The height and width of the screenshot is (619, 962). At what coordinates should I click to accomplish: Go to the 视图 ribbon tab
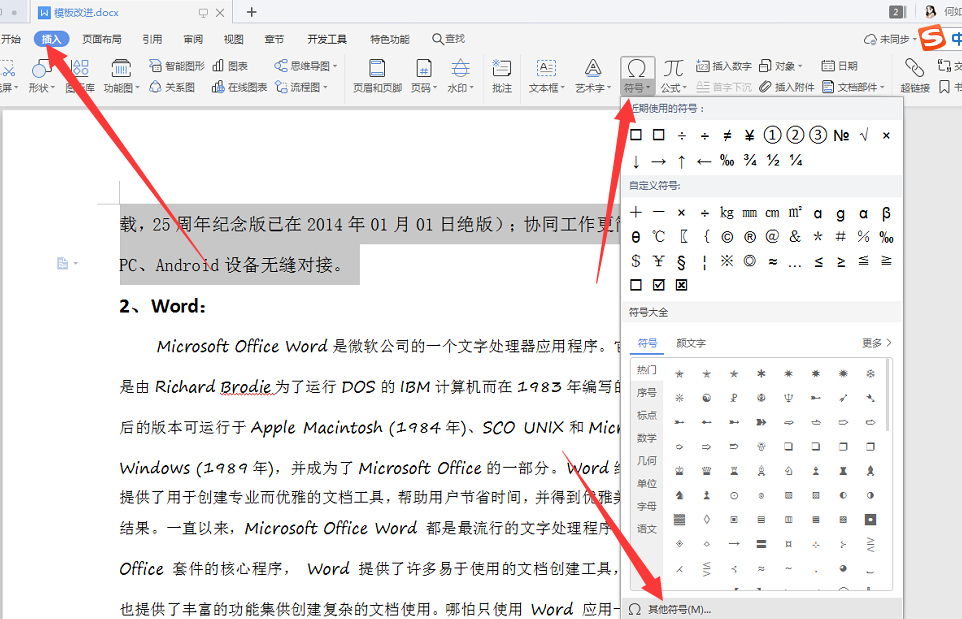(x=234, y=39)
